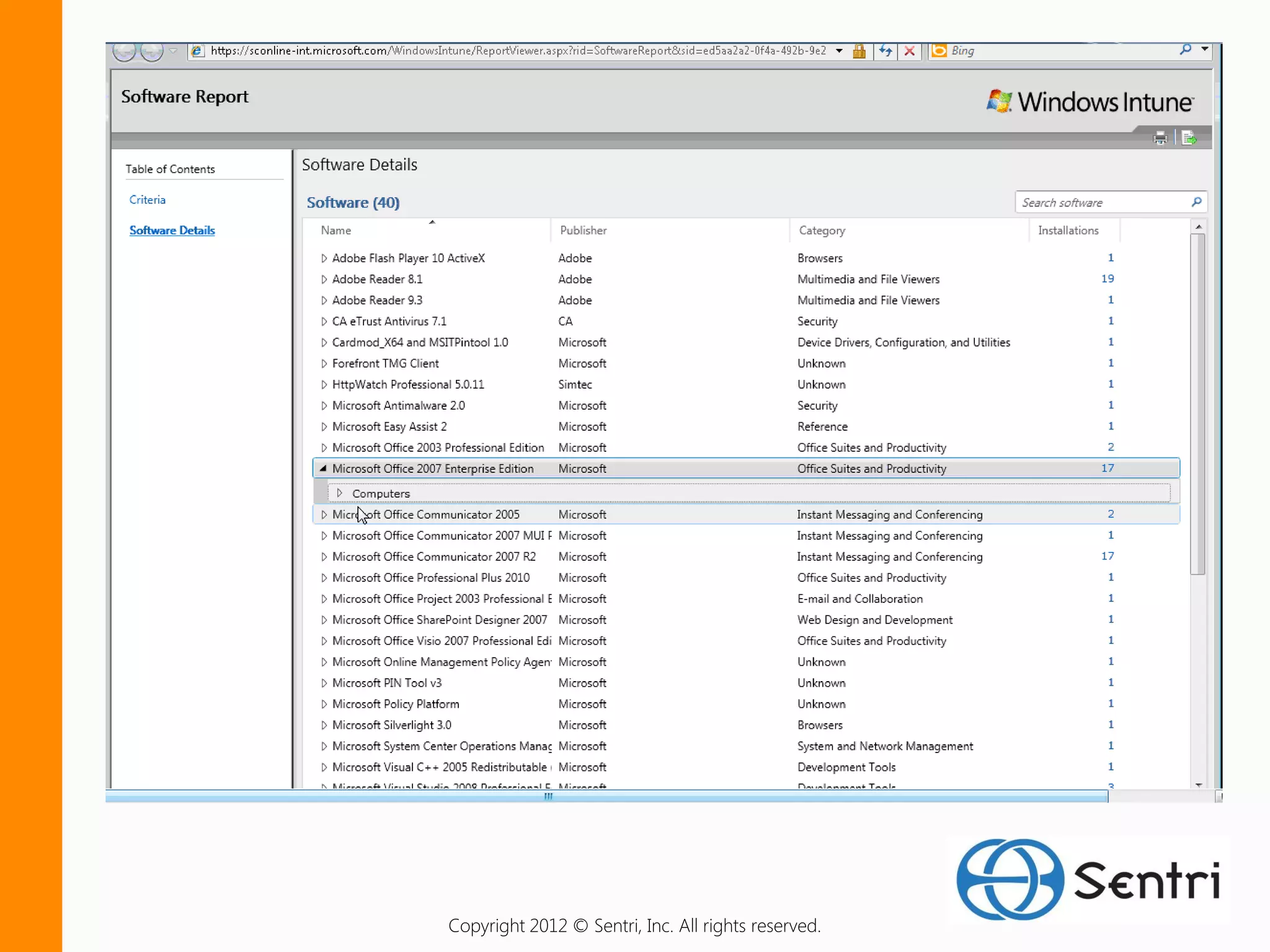Screen dimensions: 1270x952
Task: Sort by the Installations column header
Action: (x=1068, y=231)
